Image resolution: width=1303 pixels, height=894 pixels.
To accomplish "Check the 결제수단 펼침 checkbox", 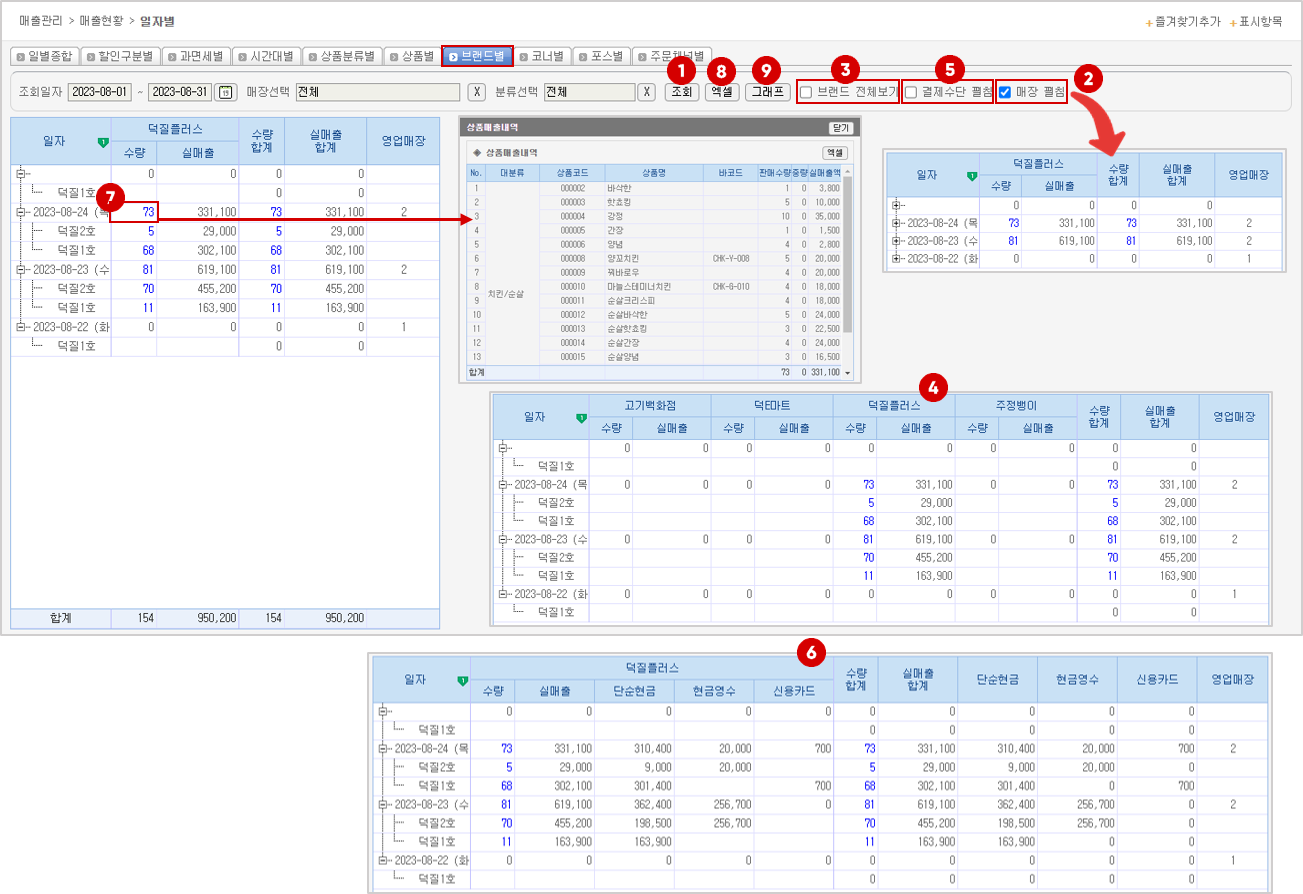I will click(911, 93).
